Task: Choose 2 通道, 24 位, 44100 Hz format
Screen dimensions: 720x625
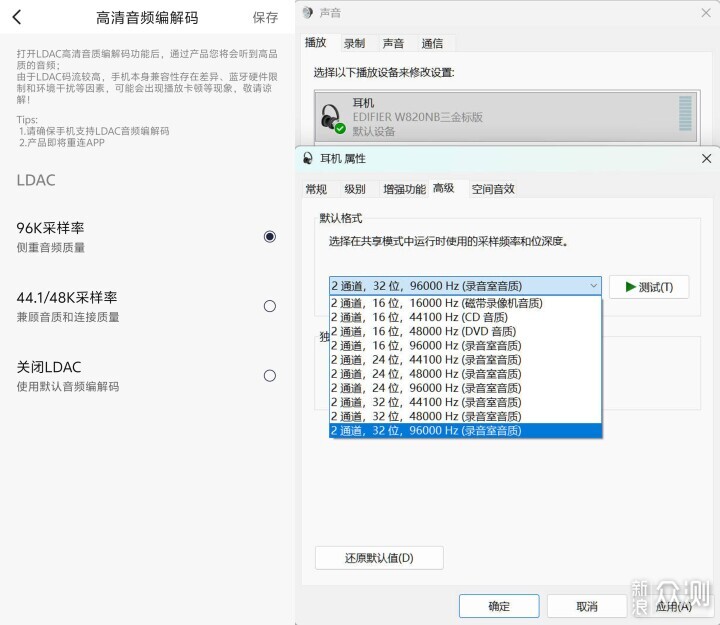Action: pyautogui.click(x=465, y=360)
